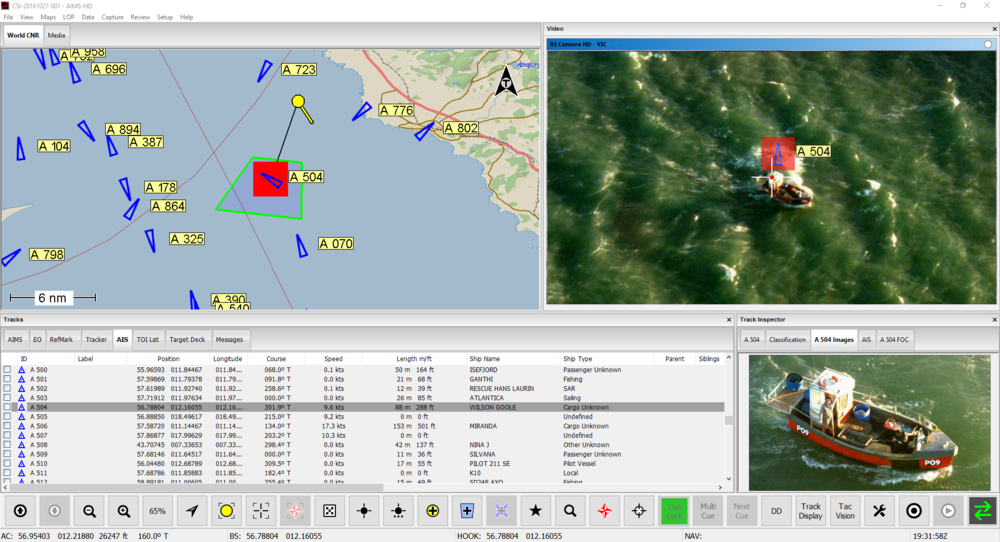The height and width of the screenshot is (542, 1000).
Task: Open the Capture menu
Action: [x=112, y=17]
